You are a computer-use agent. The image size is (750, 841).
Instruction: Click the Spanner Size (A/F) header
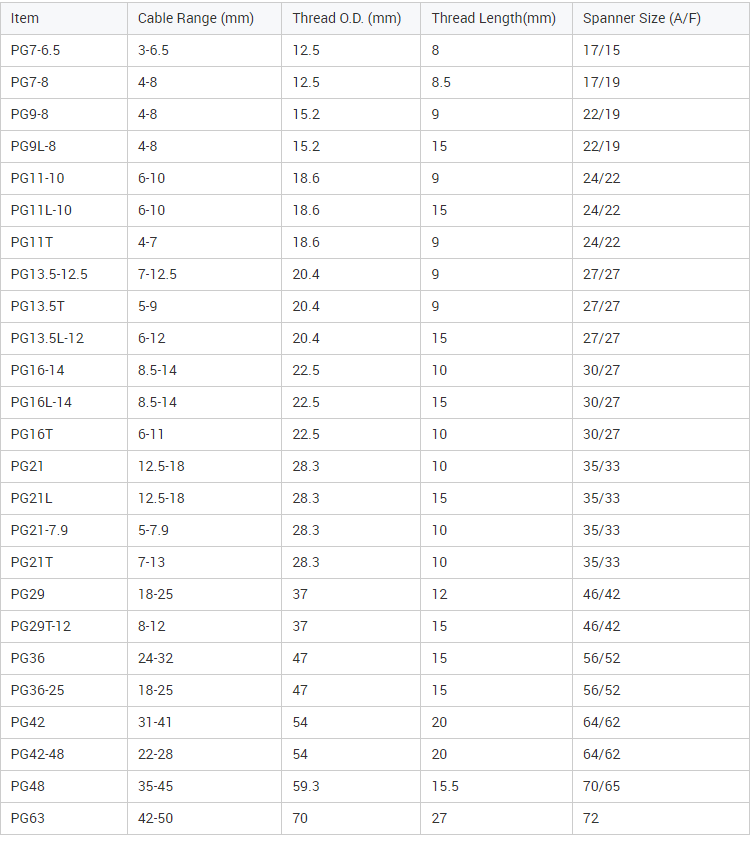(634, 18)
